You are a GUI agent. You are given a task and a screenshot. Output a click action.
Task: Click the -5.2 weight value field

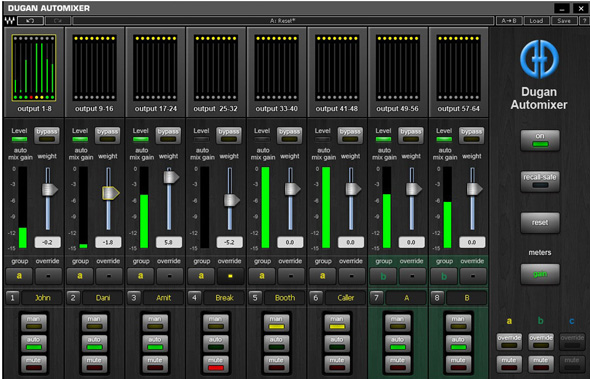tap(229, 242)
